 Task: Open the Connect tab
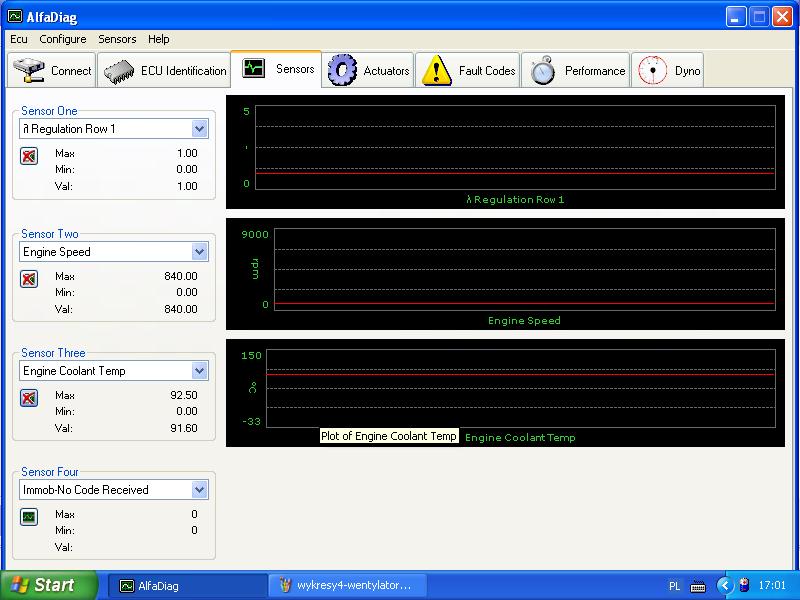click(x=52, y=70)
